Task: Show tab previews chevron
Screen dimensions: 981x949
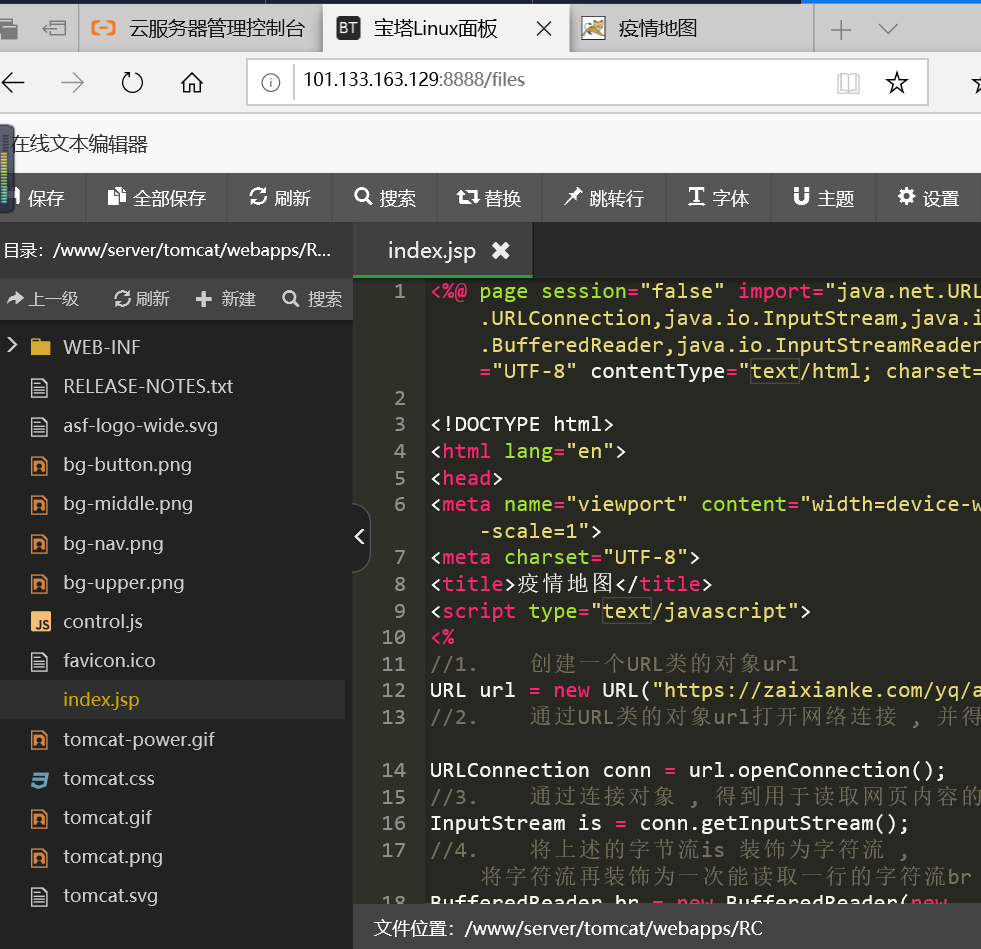Action: (x=888, y=29)
